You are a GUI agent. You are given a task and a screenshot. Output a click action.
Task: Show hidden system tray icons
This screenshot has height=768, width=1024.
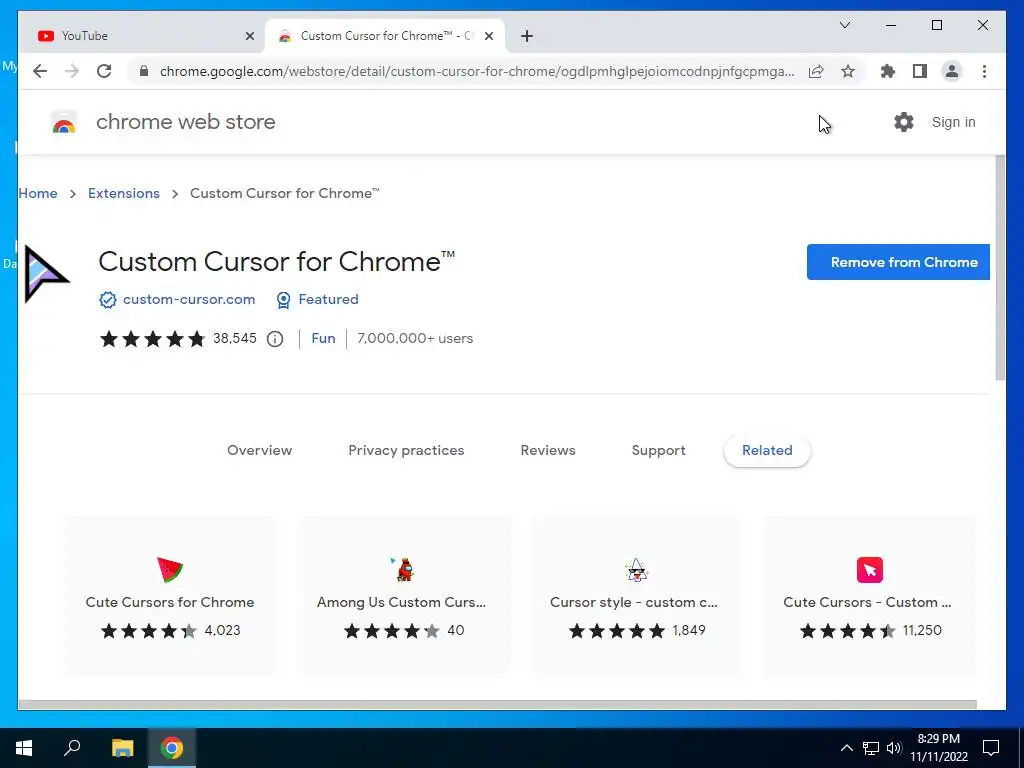pos(846,748)
